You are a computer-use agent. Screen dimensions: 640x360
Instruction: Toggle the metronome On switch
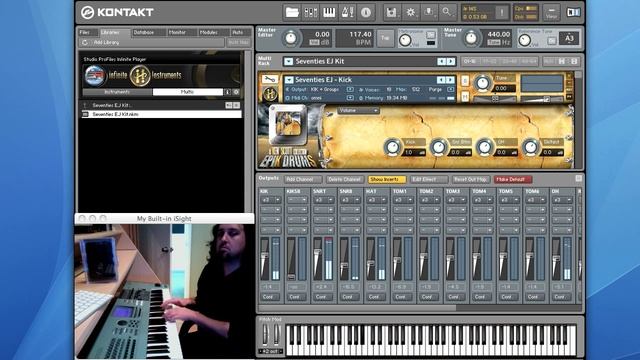pyautogui.click(x=431, y=35)
